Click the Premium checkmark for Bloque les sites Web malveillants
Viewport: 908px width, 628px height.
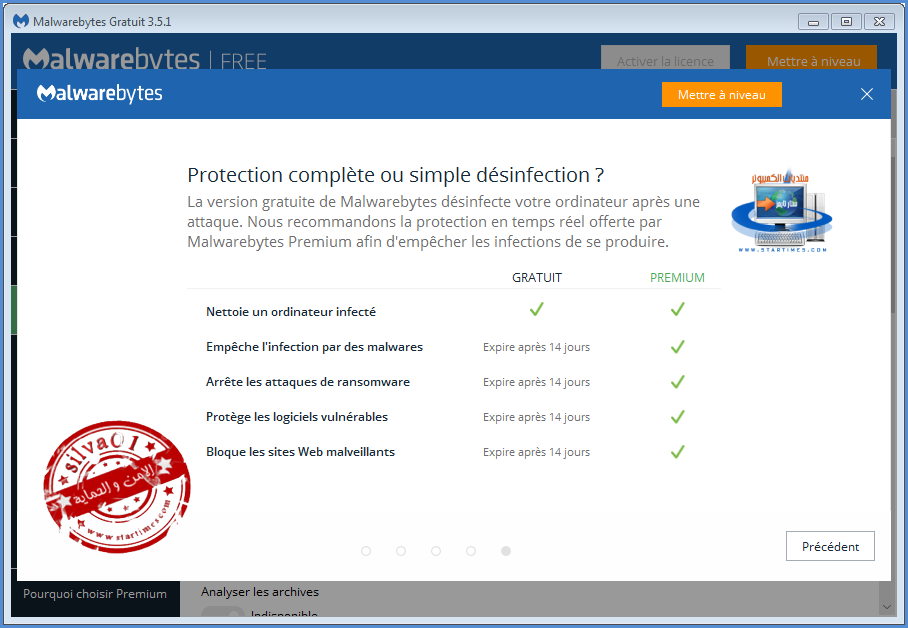(x=677, y=452)
